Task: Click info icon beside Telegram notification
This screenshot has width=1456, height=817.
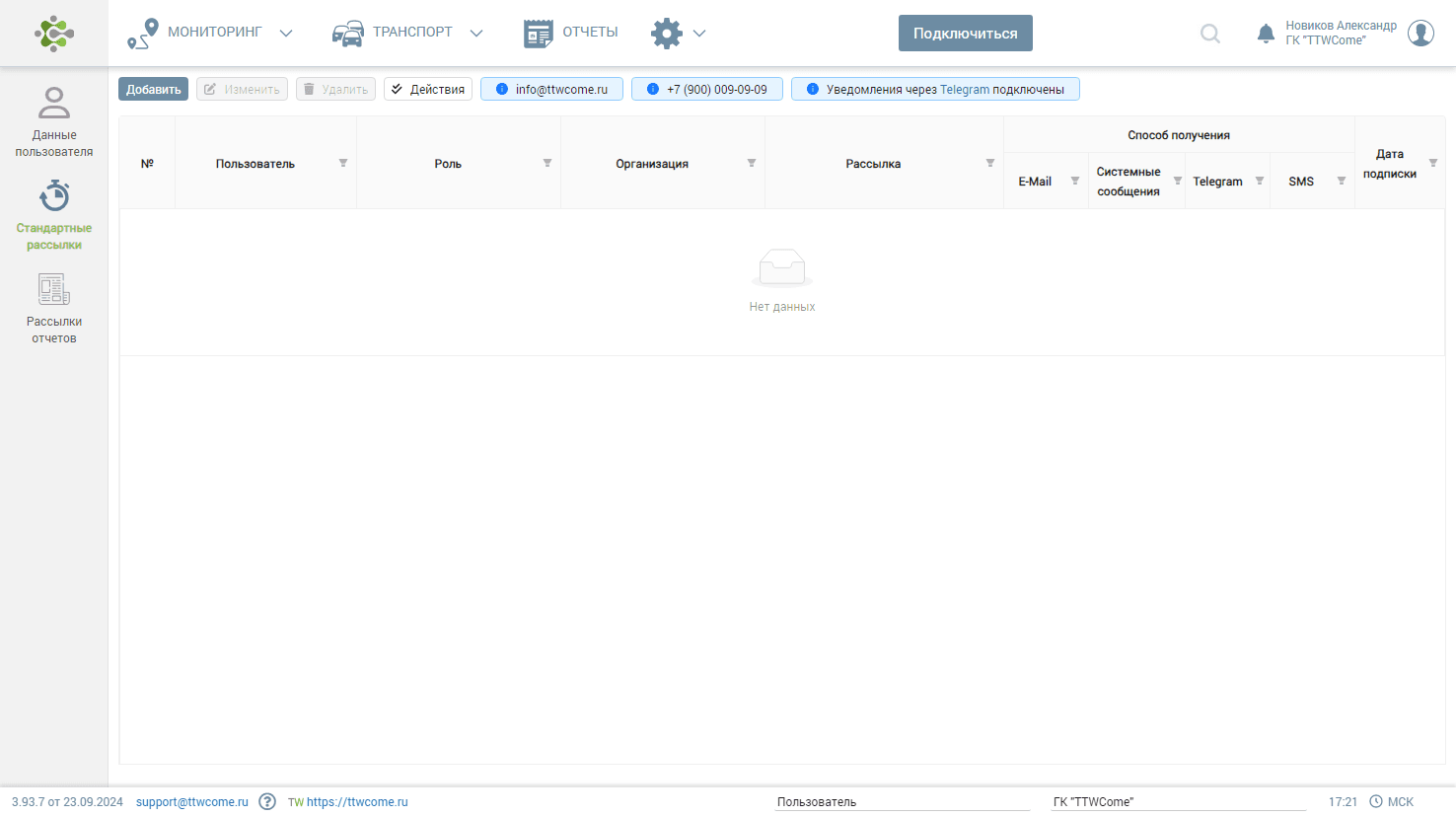Action: click(x=813, y=89)
